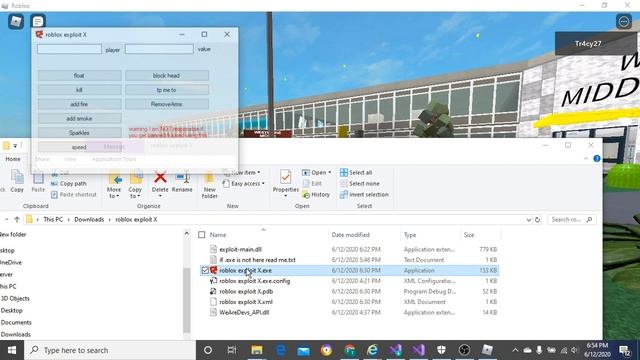Screen dimensions: 640x360
Task: Open the address bar history dropdown
Action: coord(529,220)
